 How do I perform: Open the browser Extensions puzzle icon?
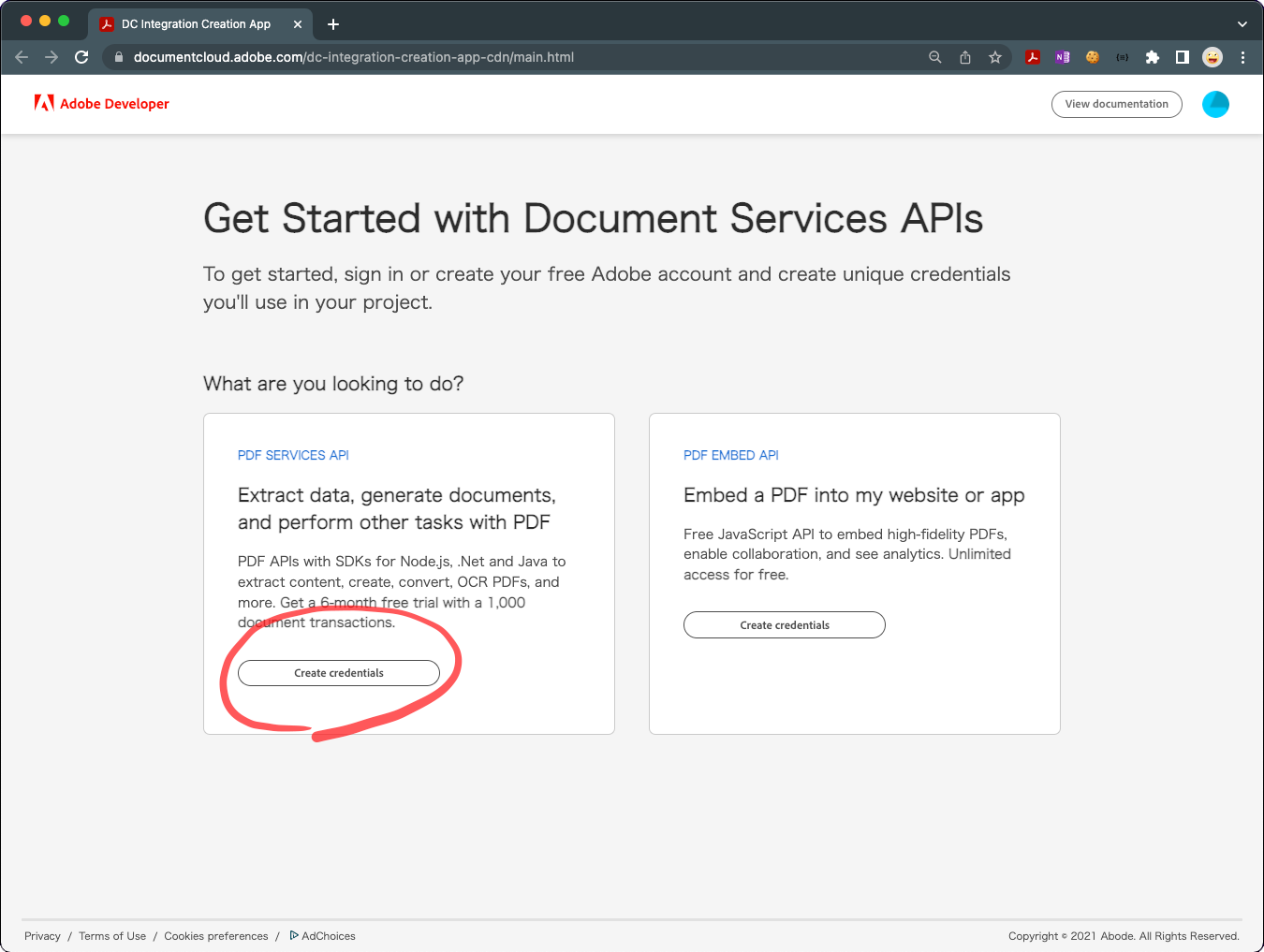tap(1153, 57)
